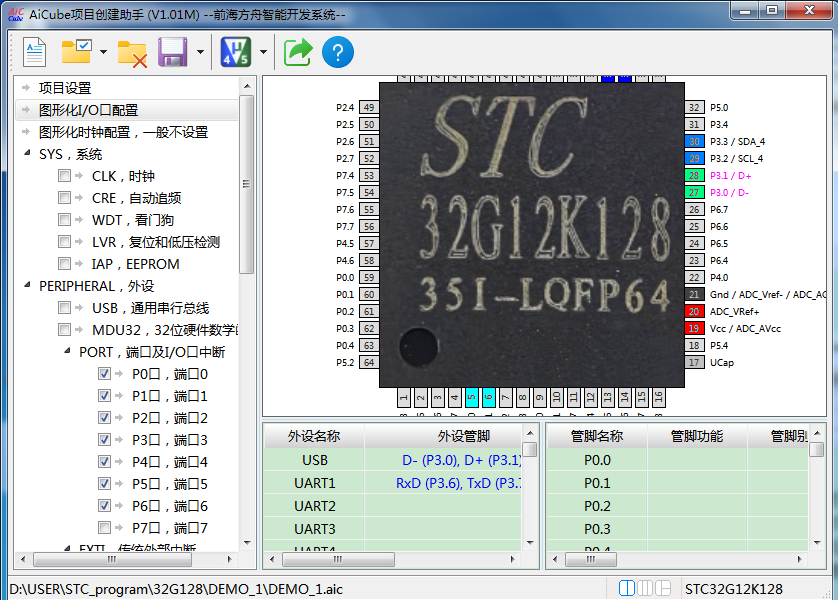Click the 外设管脚 column header
Screen dimensions: 839x602
click(443, 436)
